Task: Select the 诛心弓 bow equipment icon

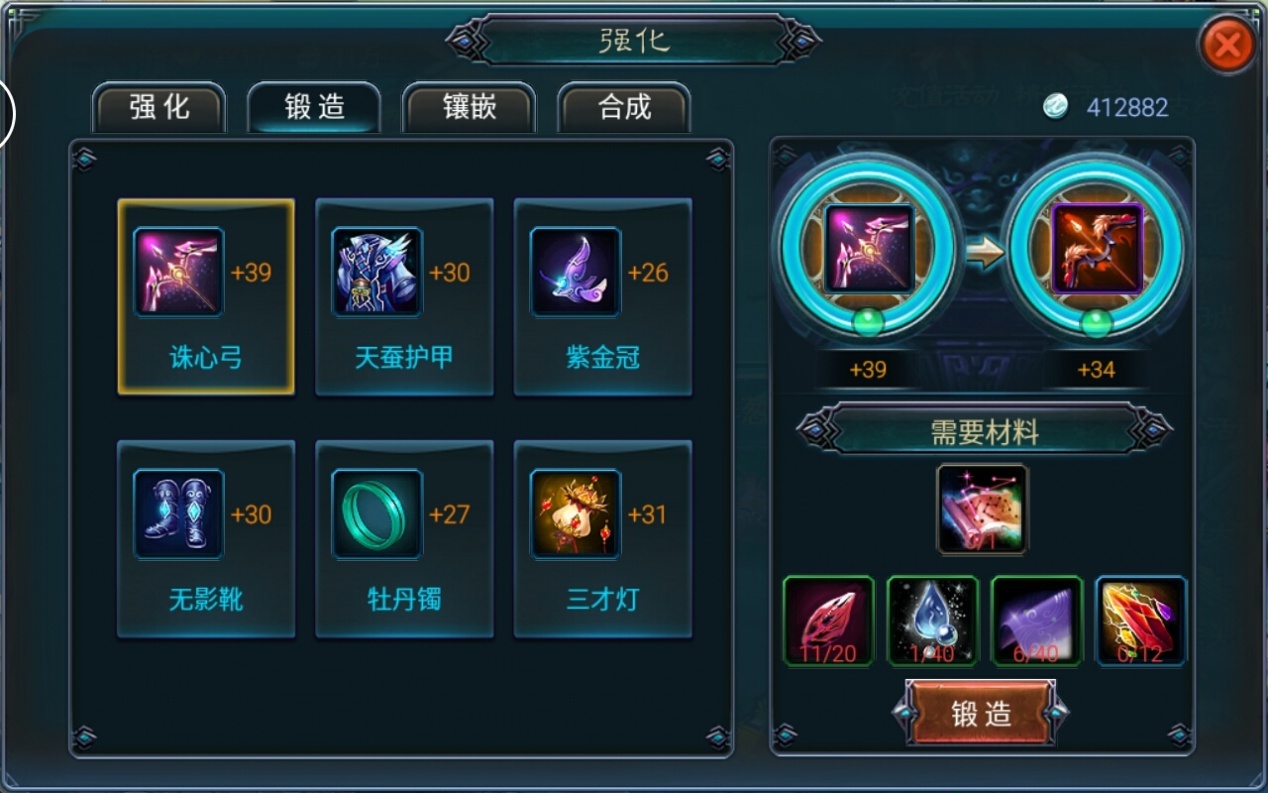Action: (x=178, y=272)
